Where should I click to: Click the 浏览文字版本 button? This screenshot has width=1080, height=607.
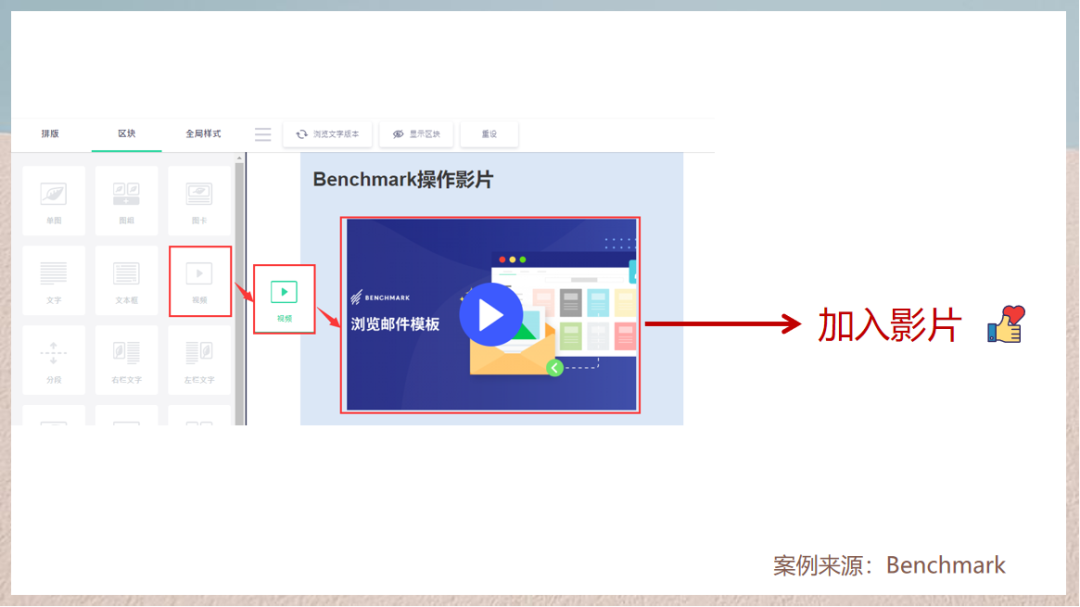pyautogui.click(x=328, y=134)
